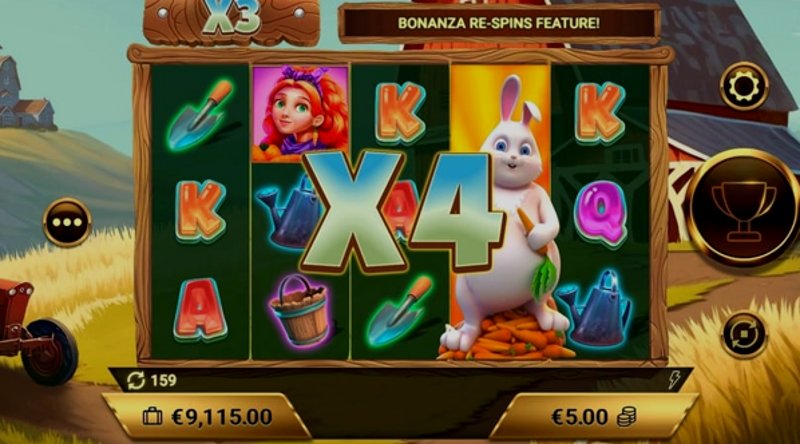The height and width of the screenshot is (444, 800).
Task: Click the wooden bucket symbol
Action: (298, 310)
